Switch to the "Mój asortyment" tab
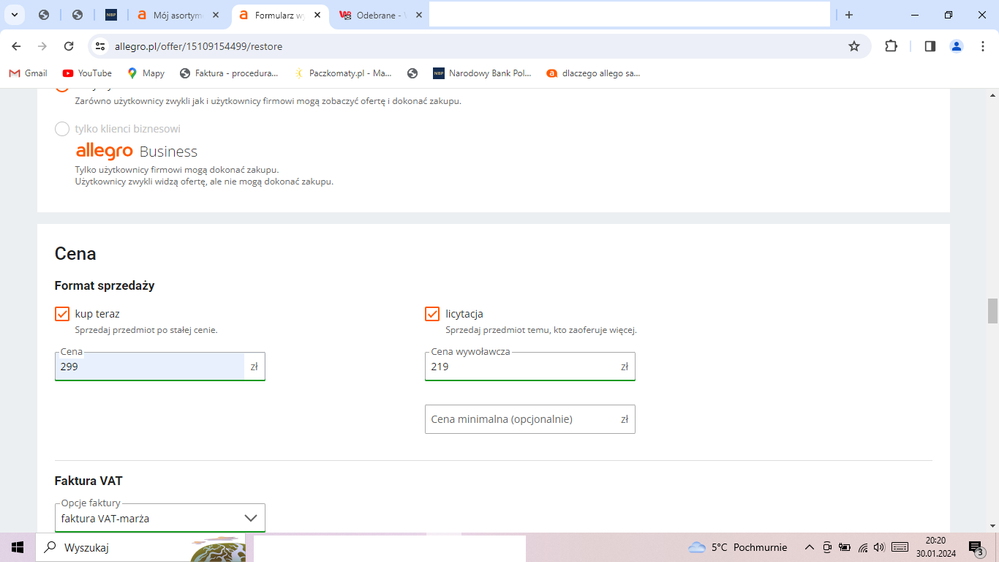 [177, 15]
